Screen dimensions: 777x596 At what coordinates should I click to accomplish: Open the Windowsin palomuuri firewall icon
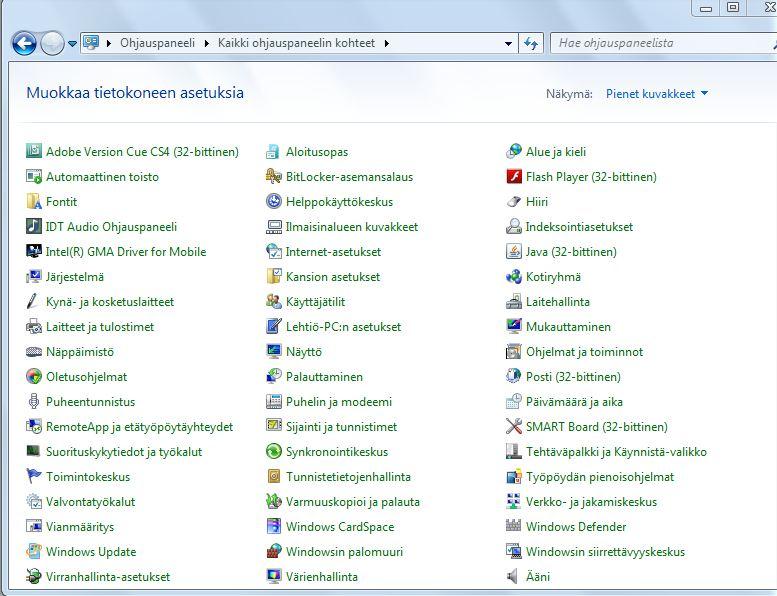(274, 551)
